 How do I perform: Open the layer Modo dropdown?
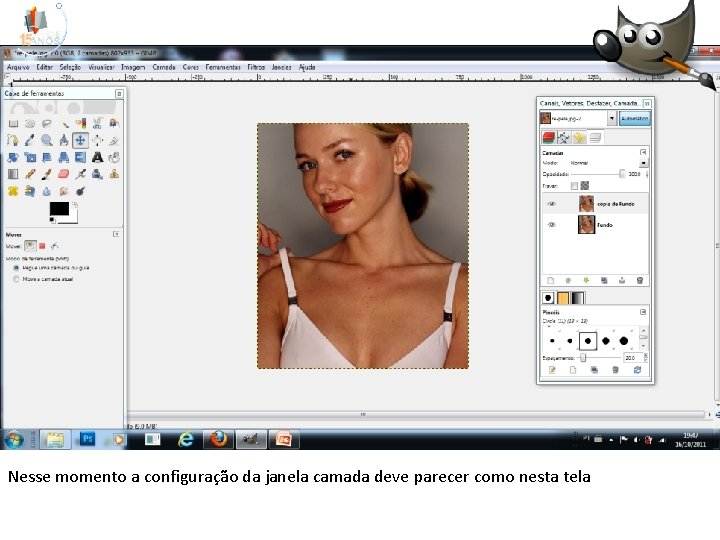click(x=643, y=163)
